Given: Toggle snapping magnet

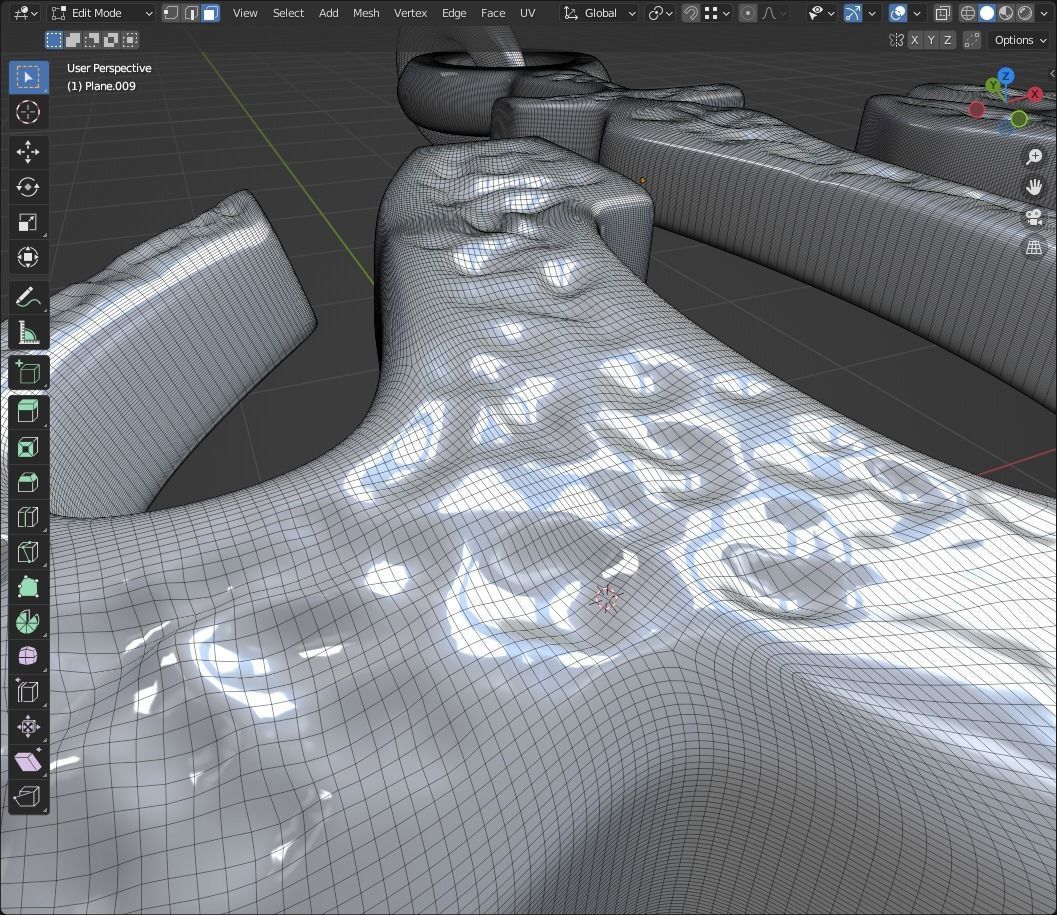Looking at the screenshot, I should [690, 13].
